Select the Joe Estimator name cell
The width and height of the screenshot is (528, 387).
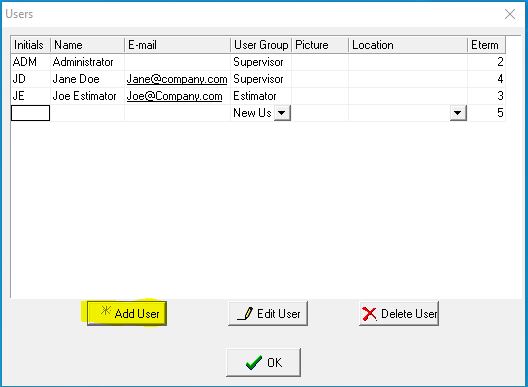point(87,96)
